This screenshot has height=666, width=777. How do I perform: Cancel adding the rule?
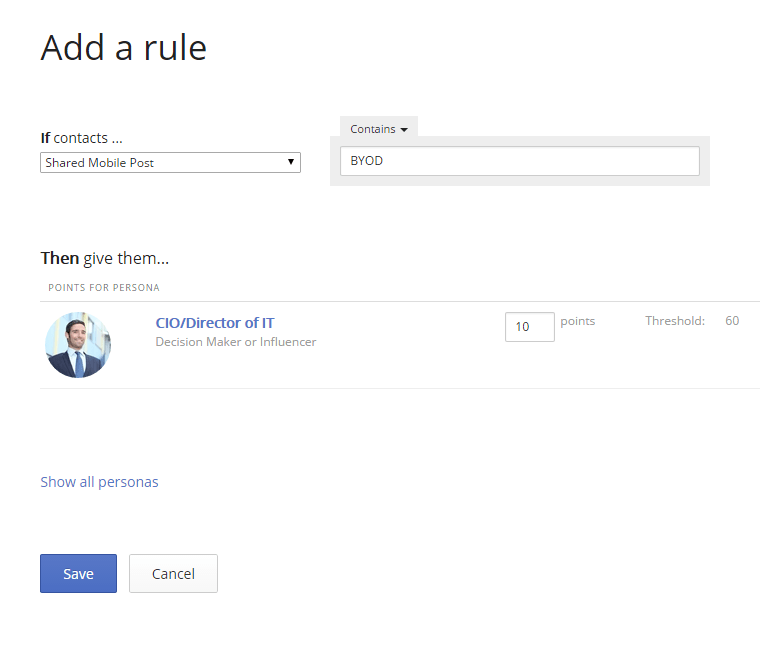pyautogui.click(x=173, y=574)
